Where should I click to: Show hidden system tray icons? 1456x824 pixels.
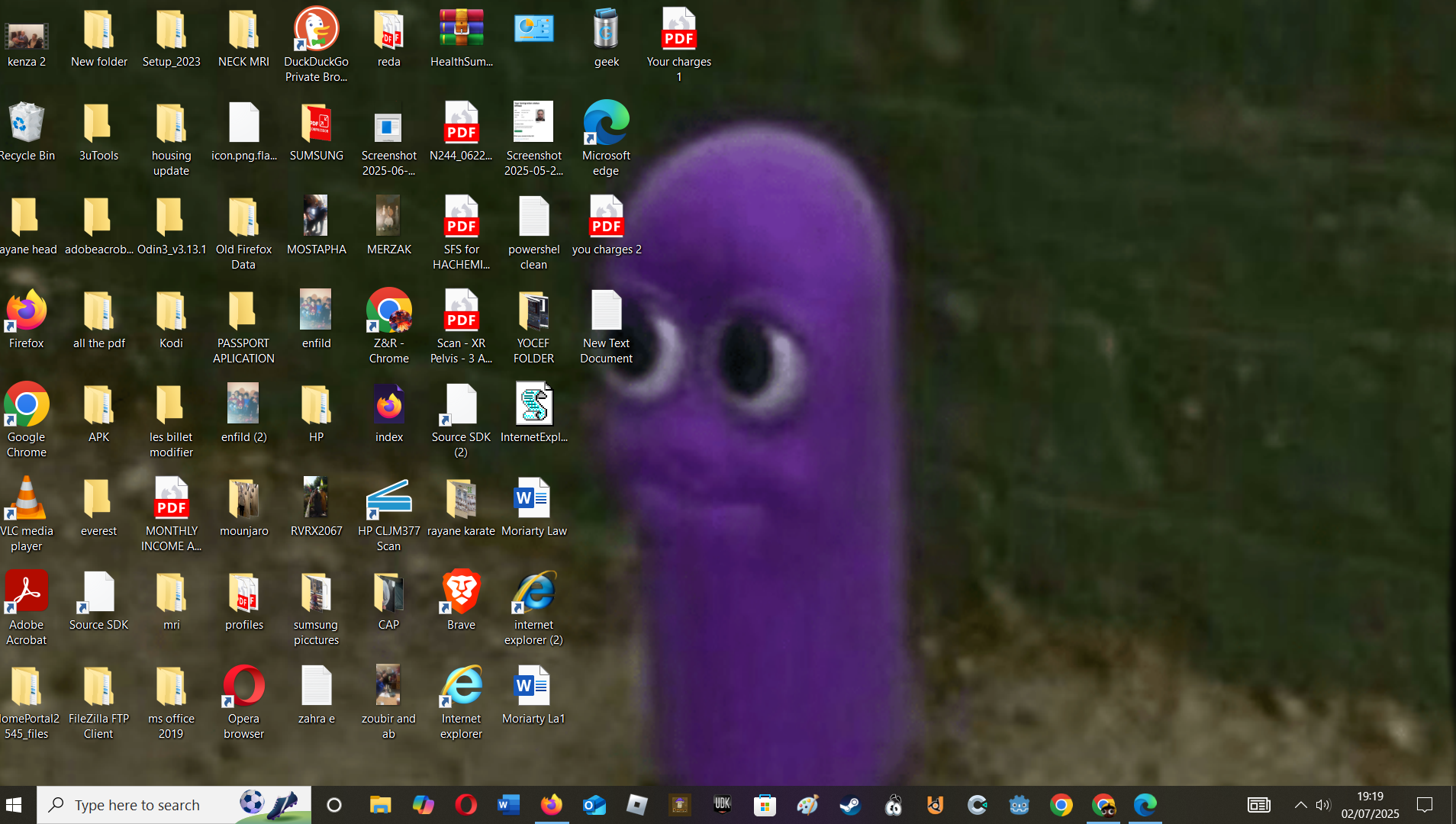(1301, 805)
